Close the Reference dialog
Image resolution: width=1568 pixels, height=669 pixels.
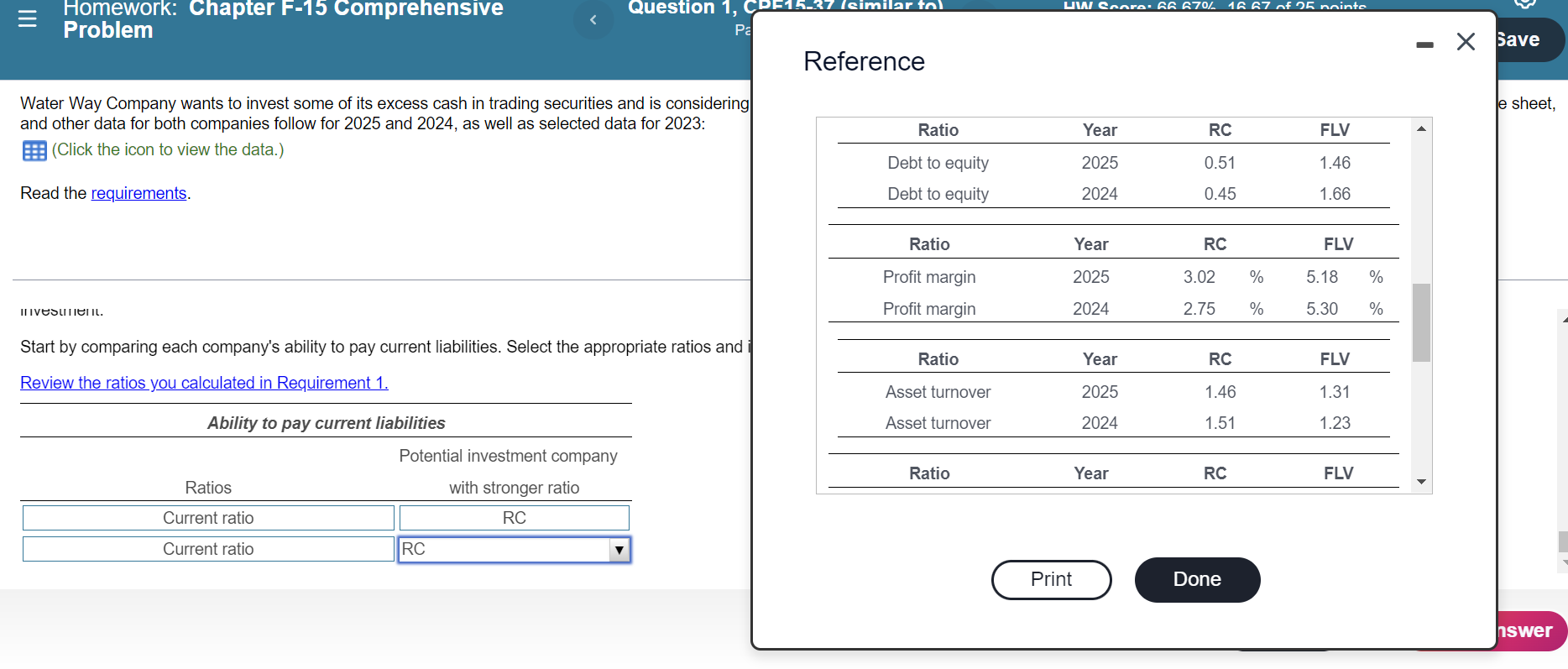pyautogui.click(x=1466, y=42)
